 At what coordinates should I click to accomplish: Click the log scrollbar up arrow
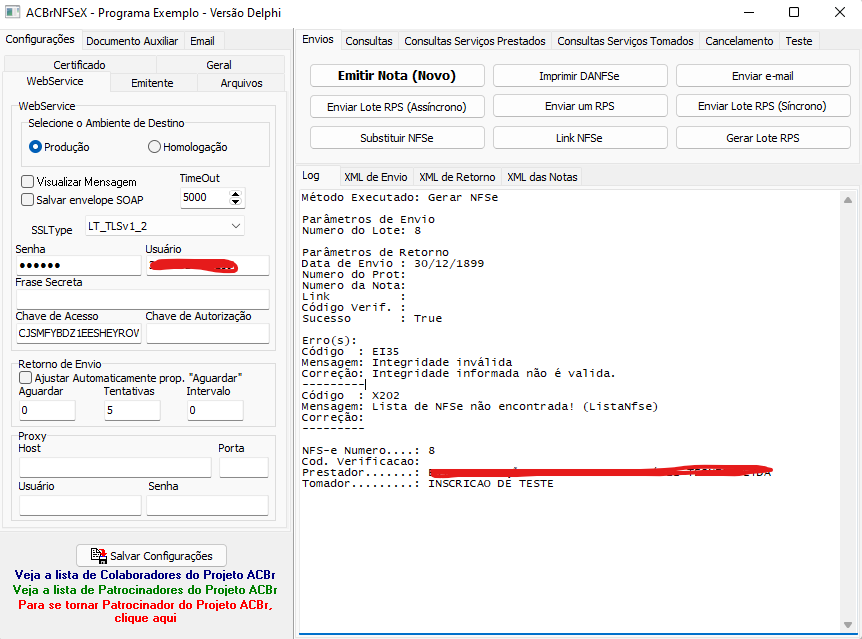point(848,200)
